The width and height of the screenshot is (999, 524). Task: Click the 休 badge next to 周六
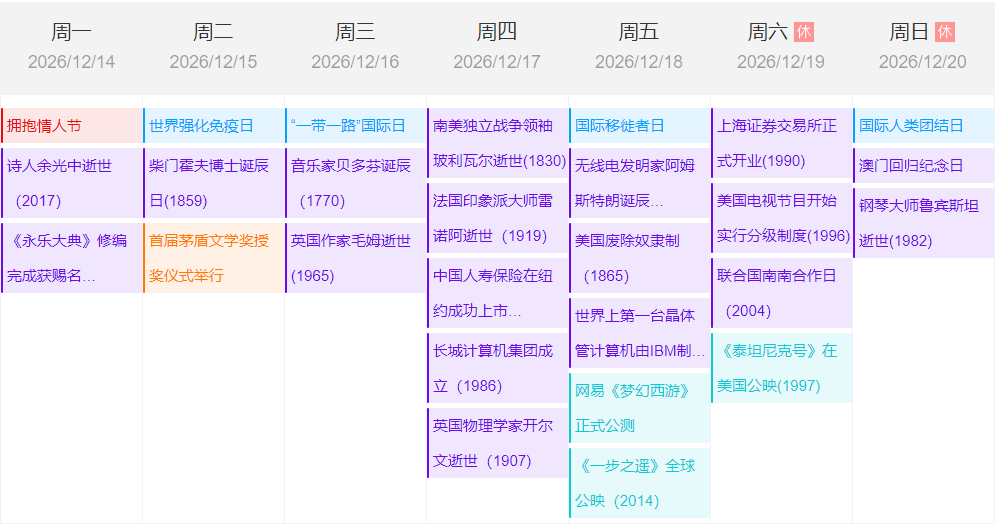coord(804,32)
